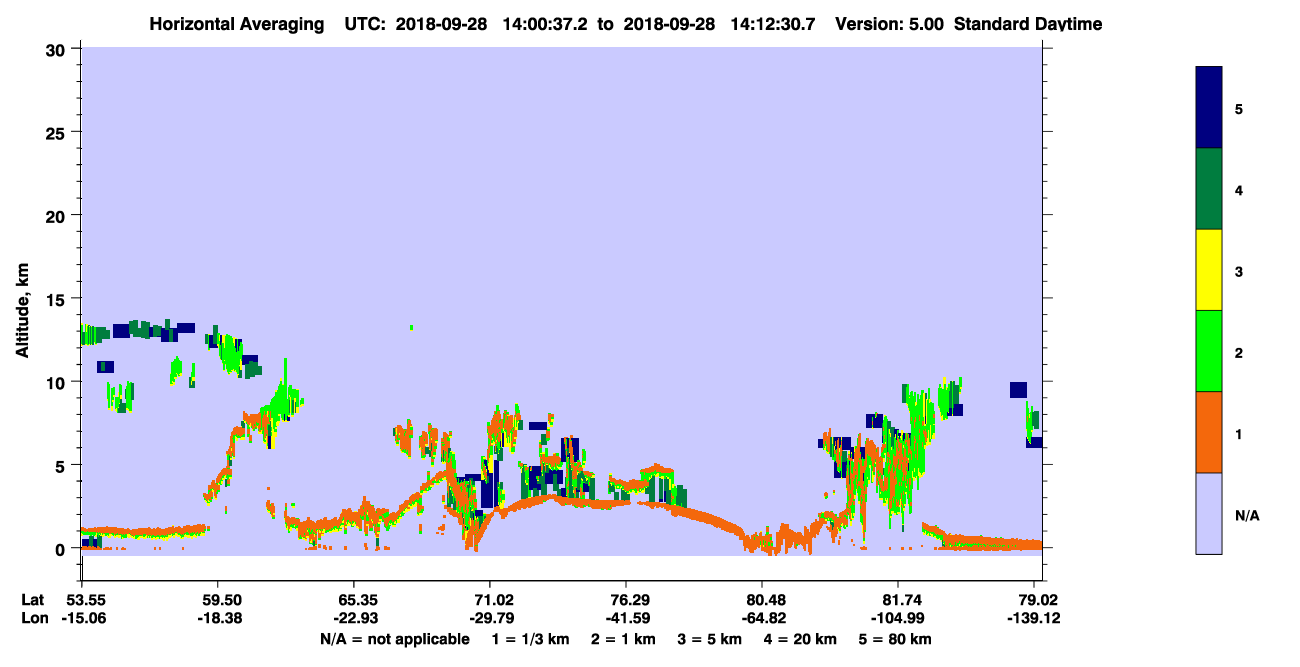The image size is (1300, 667).
Task: Click the longitude value '-22.93'
Action: tap(354, 618)
